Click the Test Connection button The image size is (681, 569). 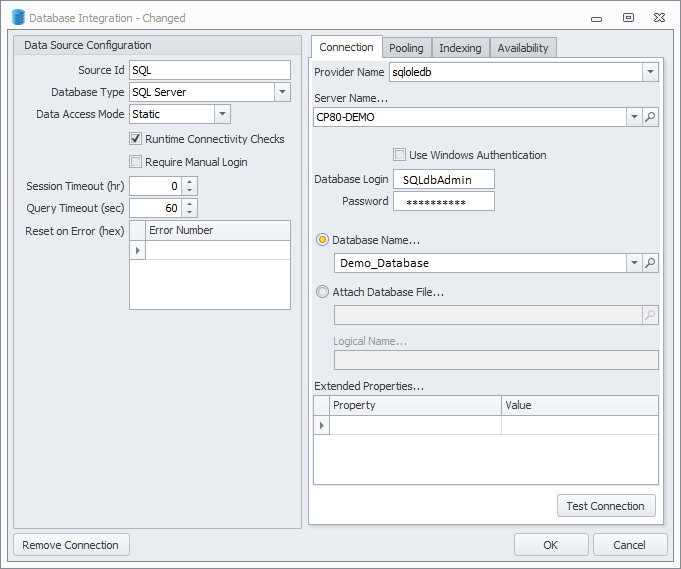tap(605, 506)
